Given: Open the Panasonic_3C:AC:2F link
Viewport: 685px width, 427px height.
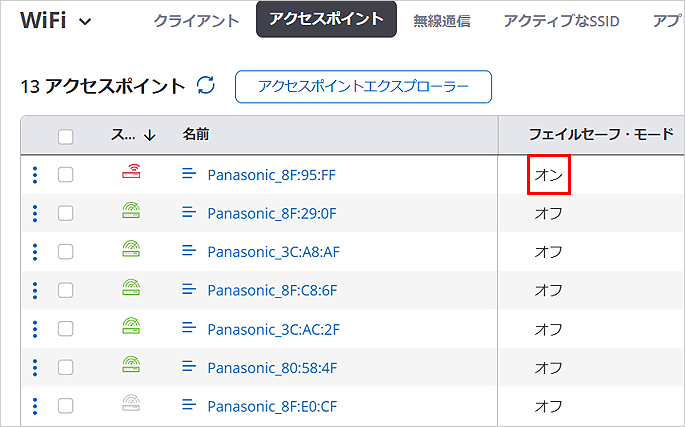Looking at the screenshot, I should coord(273,329).
